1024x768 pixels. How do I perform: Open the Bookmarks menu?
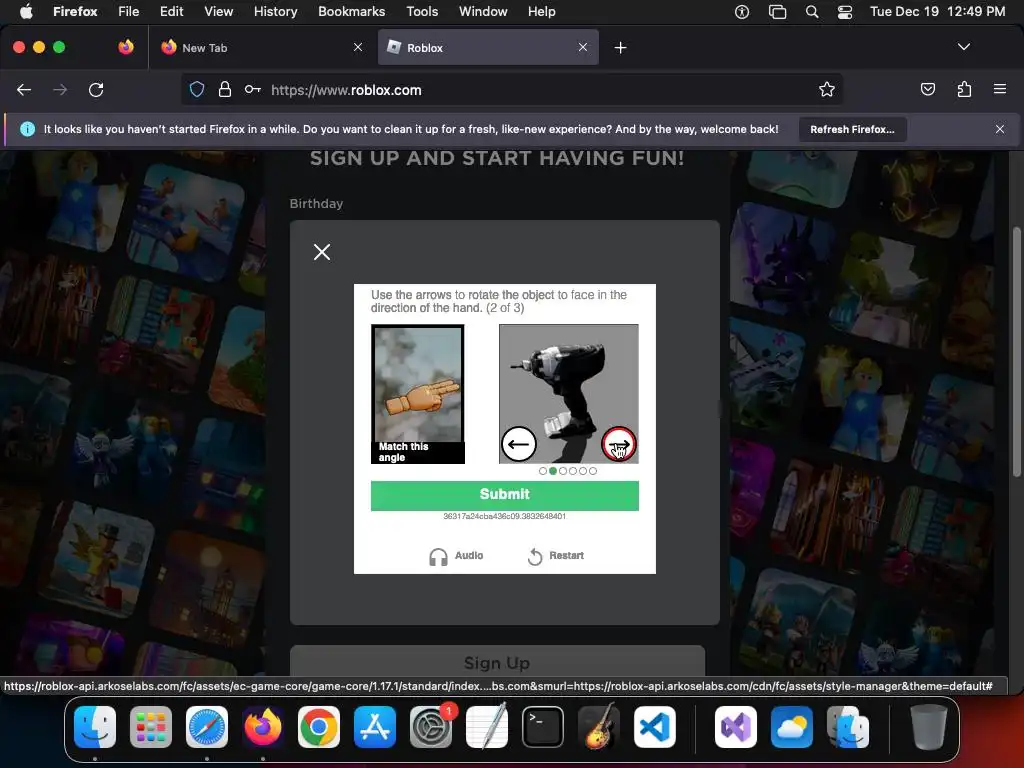coord(351,11)
